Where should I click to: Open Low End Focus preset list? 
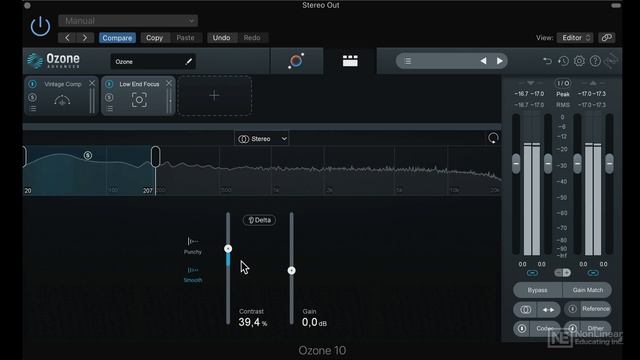click(x=109, y=109)
